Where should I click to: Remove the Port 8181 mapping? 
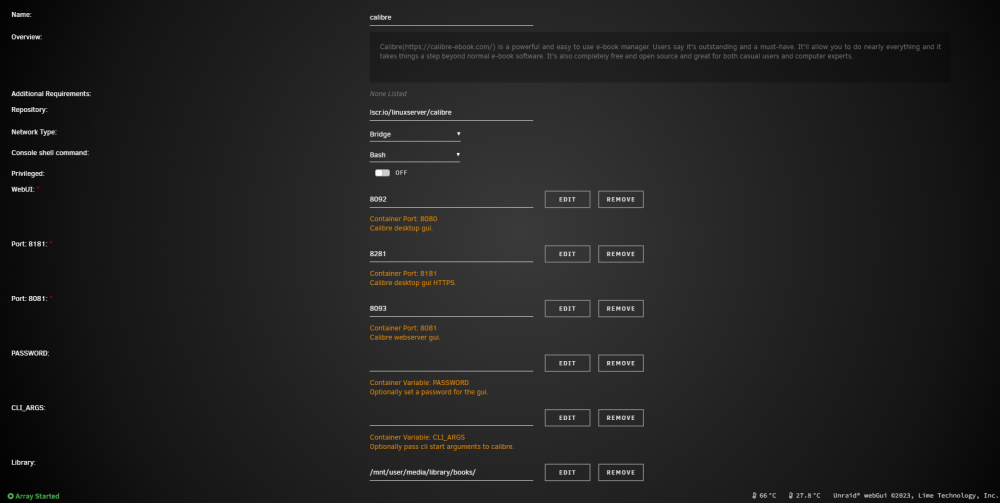621,254
